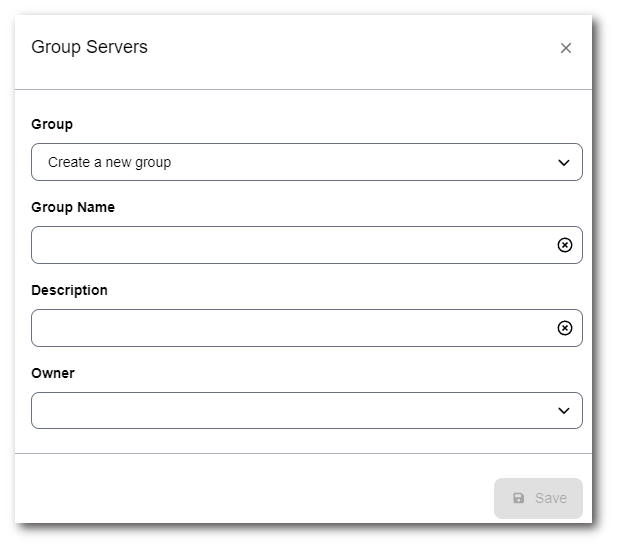
Task: Click empty dialog space below Owner dropdown
Action: coord(300,441)
